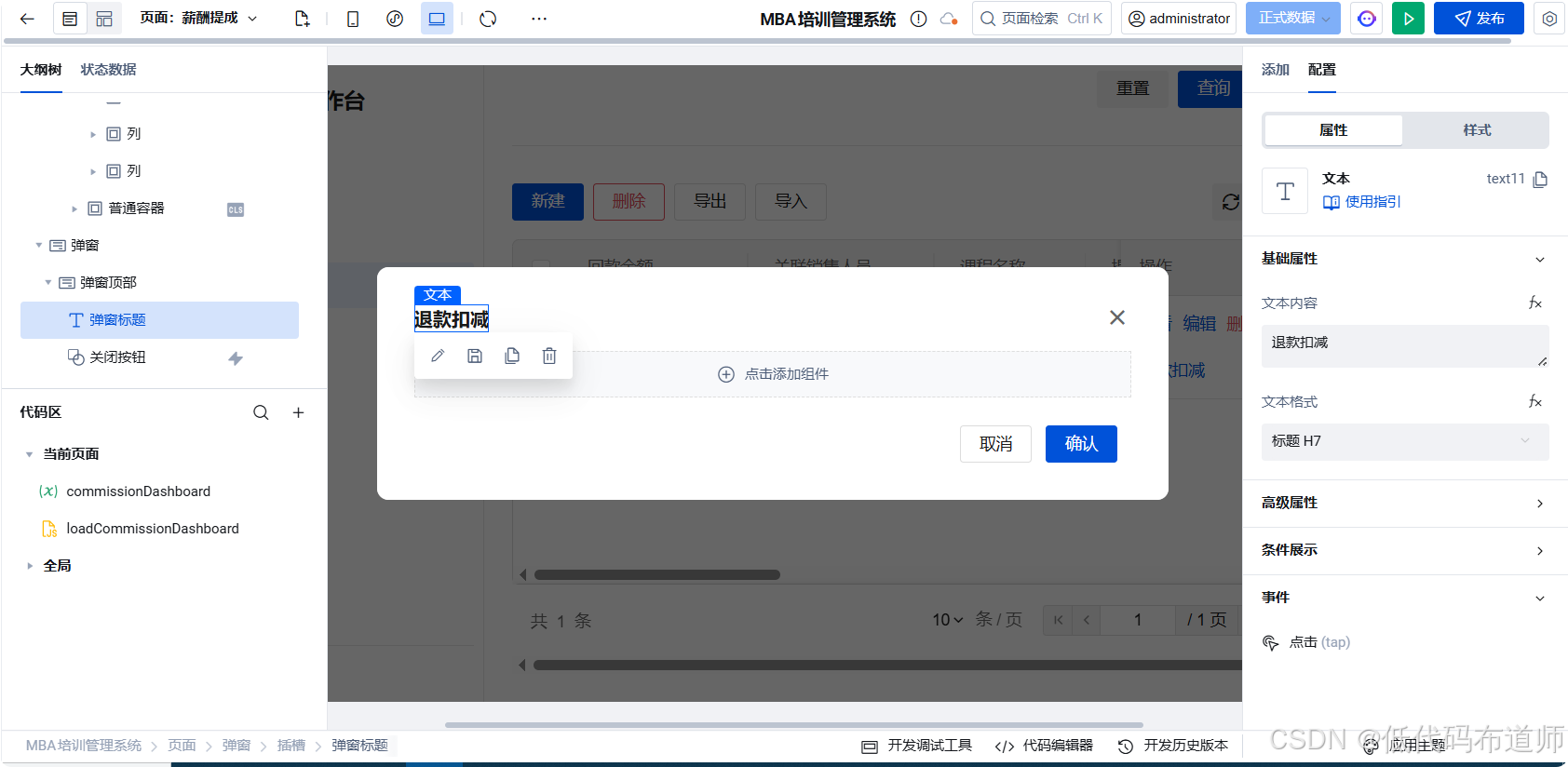Image resolution: width=1568 pixels, height=767 pixels.
Task: Switch to desktop device preview
Action: click(x=437, y=19)
